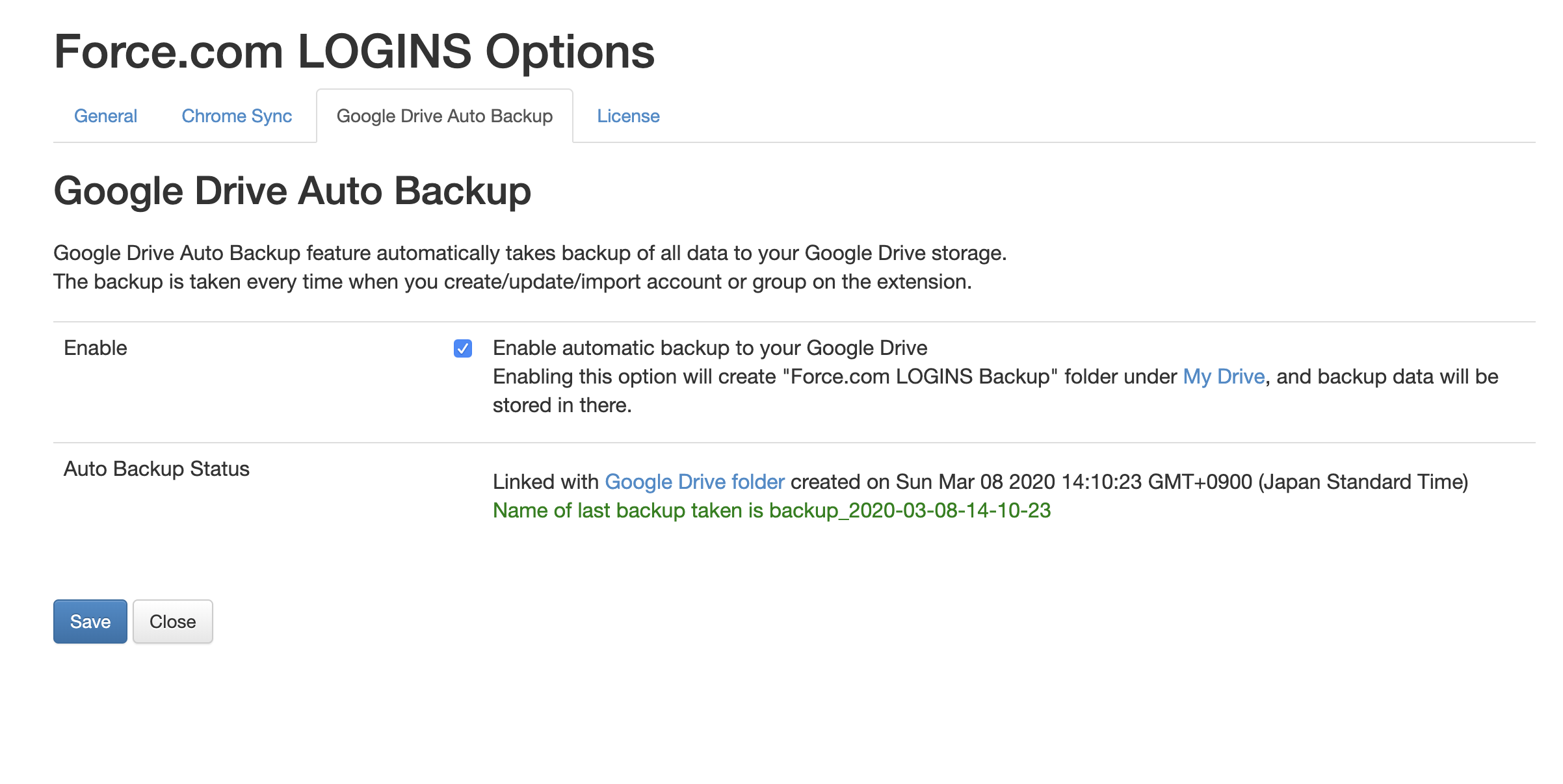The width and height of the screenshot is (1563, 784).
Task: Open the My Drive link
Action: 1224,377
